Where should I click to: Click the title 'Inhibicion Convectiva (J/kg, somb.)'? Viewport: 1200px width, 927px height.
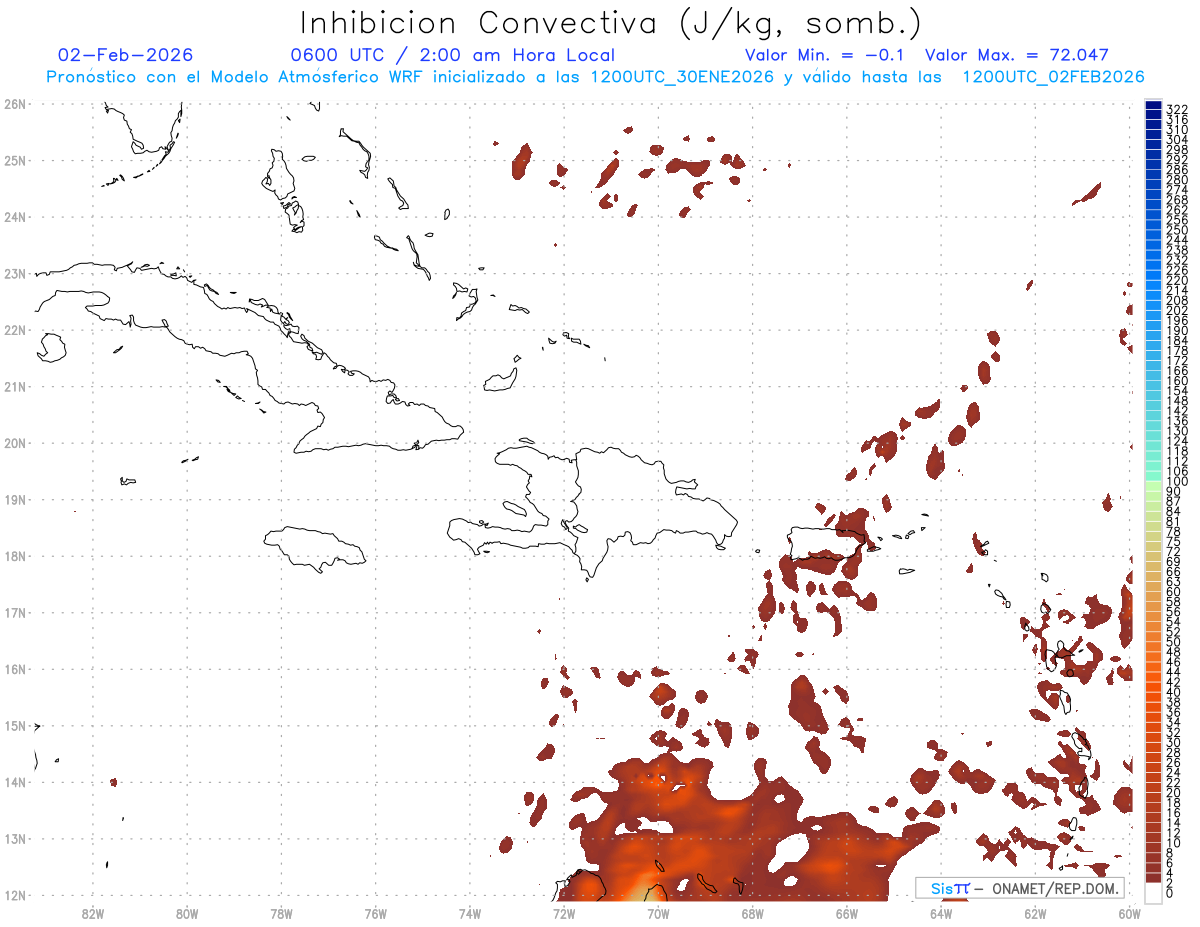[x=611, y=22]
